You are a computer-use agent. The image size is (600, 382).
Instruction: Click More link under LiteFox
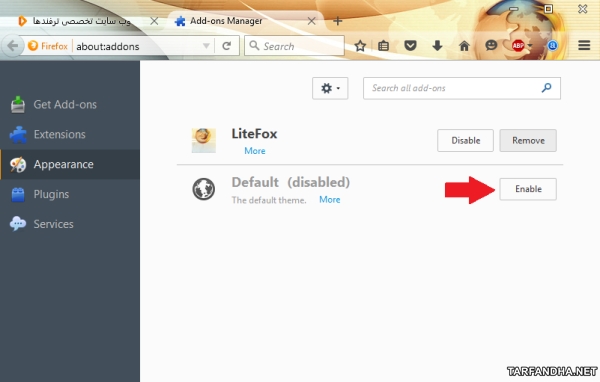click(255, 151)
